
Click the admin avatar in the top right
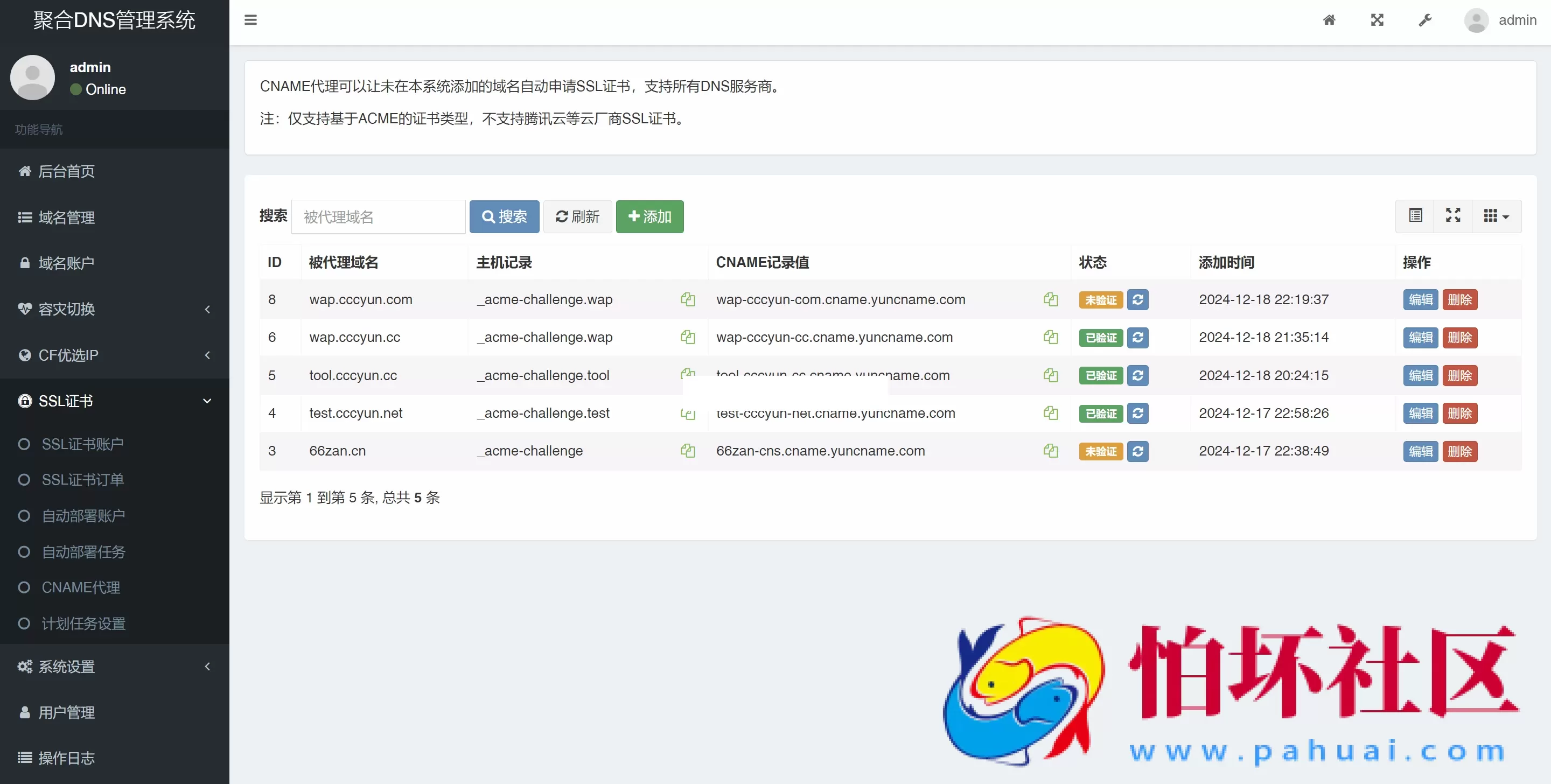coord(1476,19)
